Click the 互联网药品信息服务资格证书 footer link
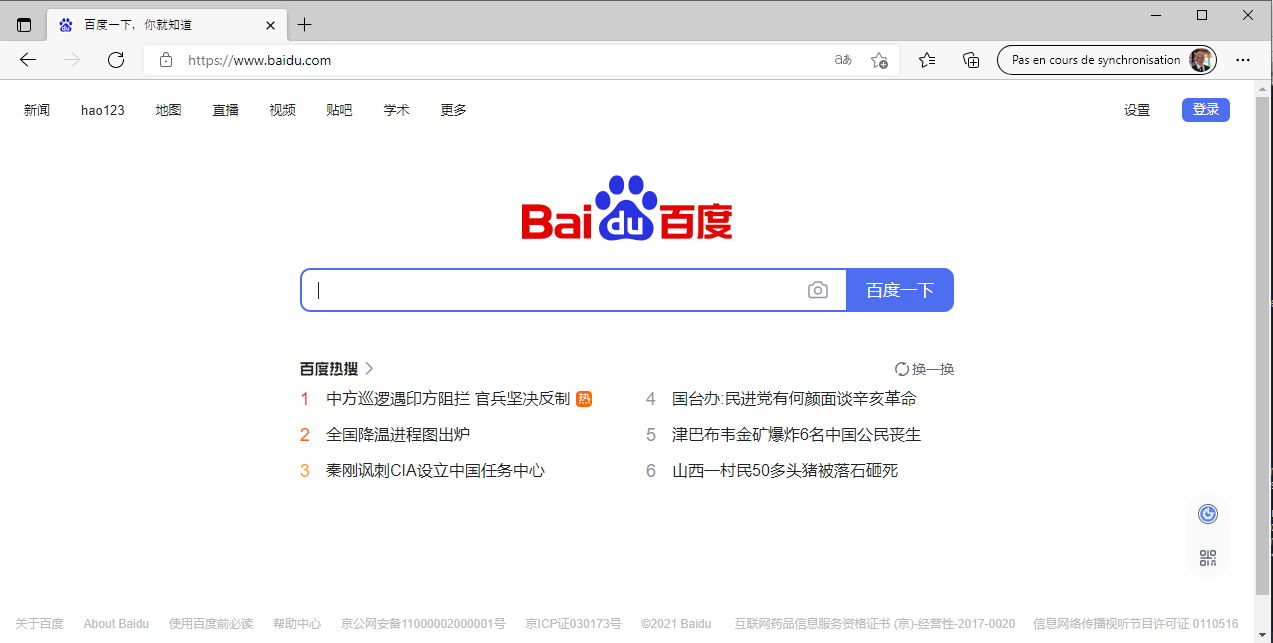 (874, 624)
